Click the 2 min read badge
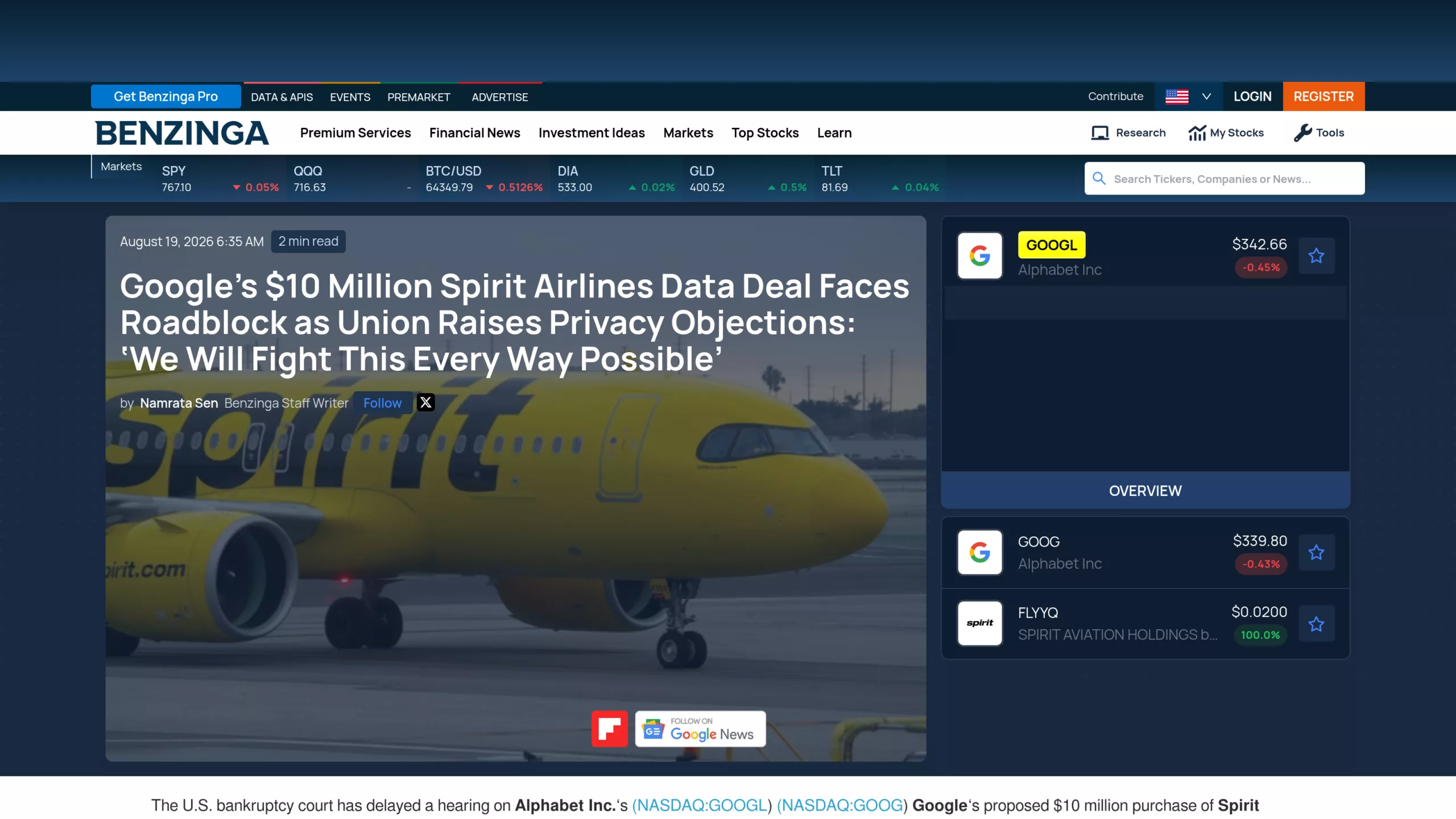The width and height of the screenshot is (1456, 819). click(x=308, y=242)
